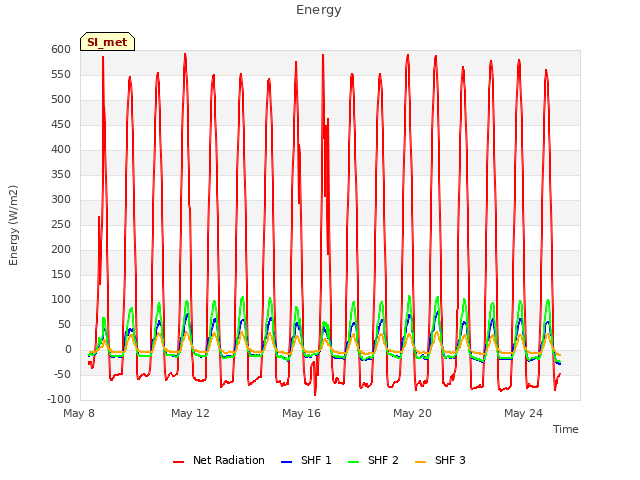This screenshot has height=480, width=640.
Task: Click the SI_met label tag
Action: (x=107, y=42)
